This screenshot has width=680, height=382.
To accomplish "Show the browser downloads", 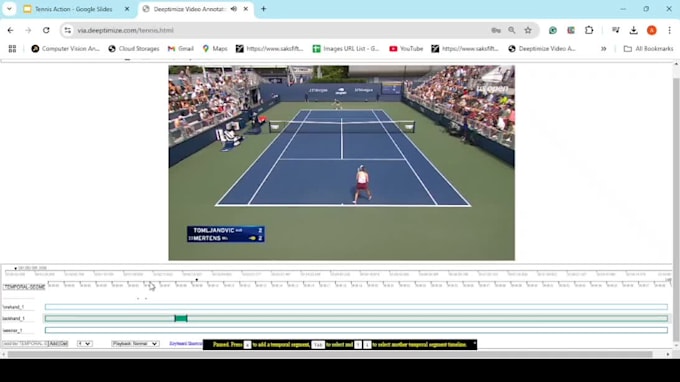I will click(x=634, y=30).
